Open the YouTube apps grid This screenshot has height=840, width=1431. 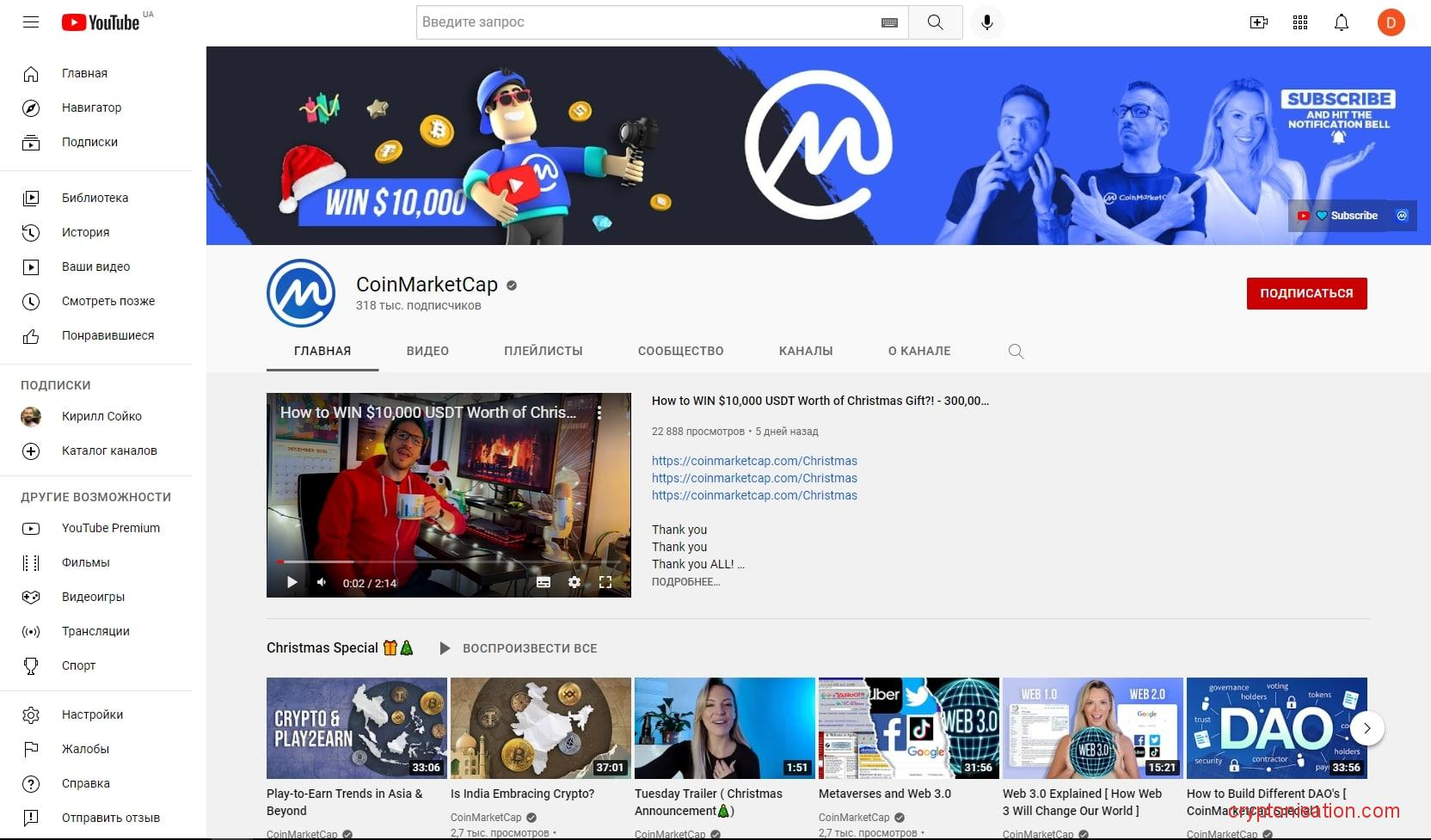pyautogui.click(x=1299, y=22)
